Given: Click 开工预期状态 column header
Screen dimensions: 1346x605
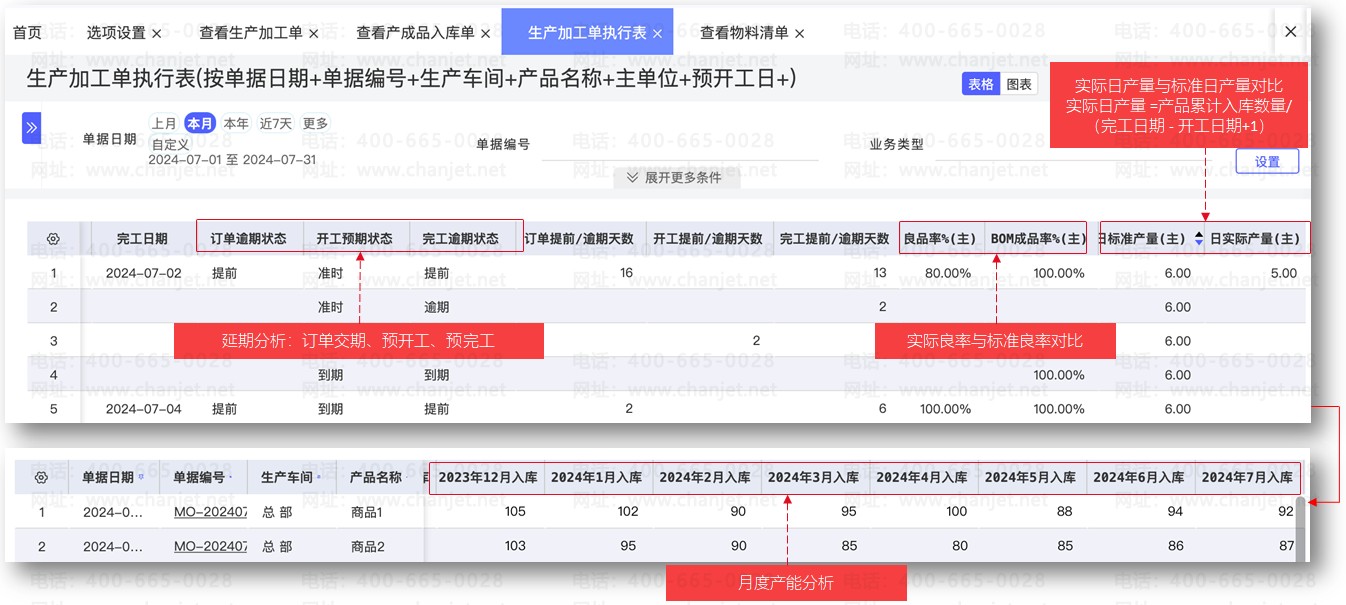Looking at the screenshot, I should point(355,239).
